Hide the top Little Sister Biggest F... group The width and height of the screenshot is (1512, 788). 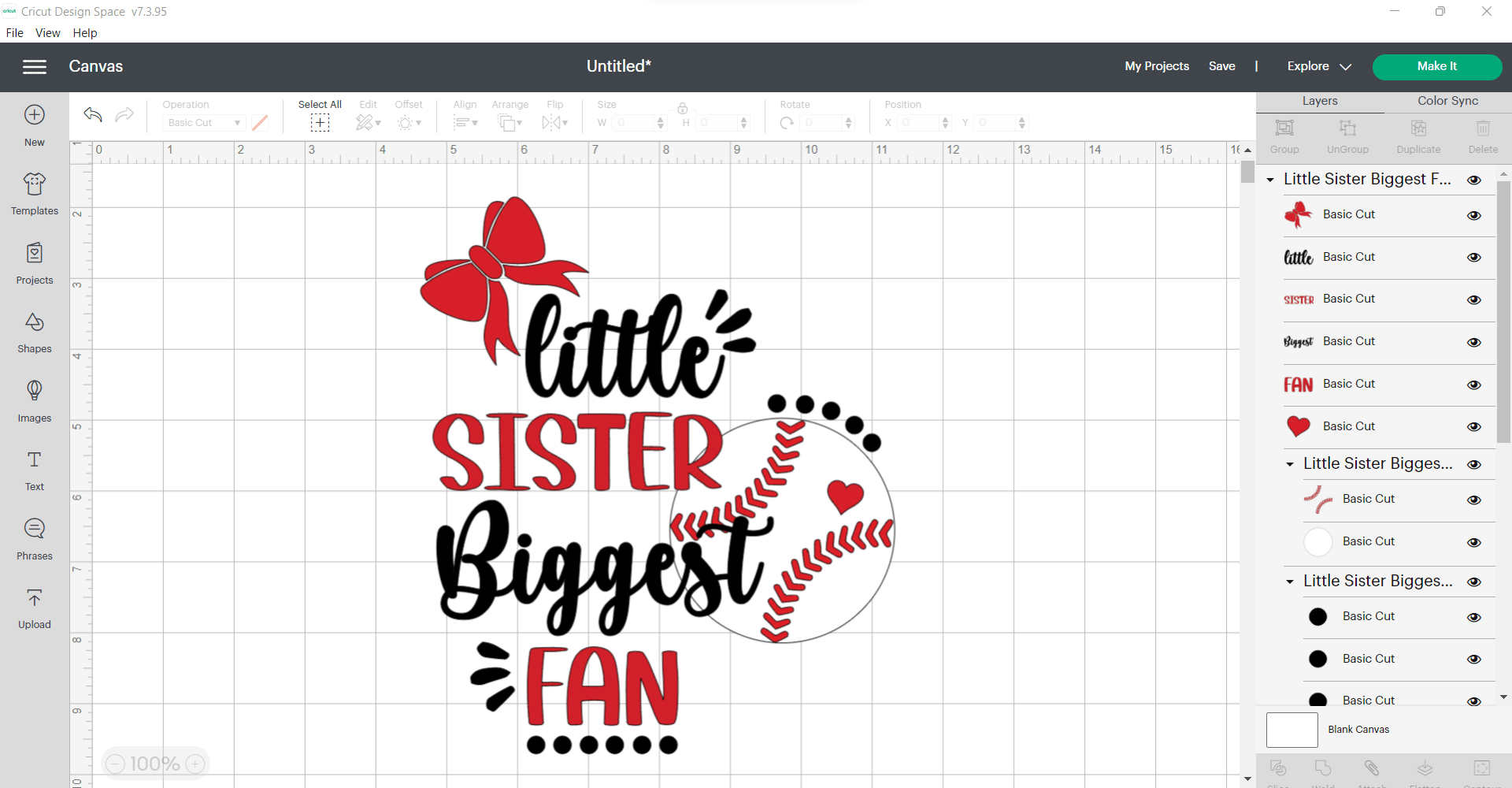(1474, 180)
